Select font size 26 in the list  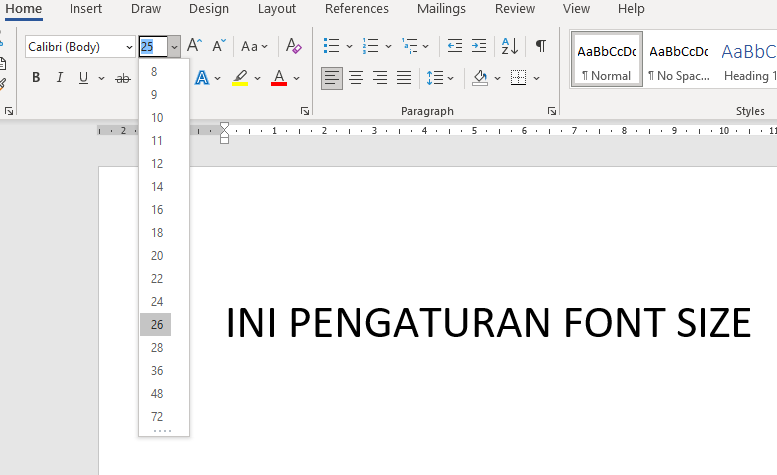[x=156, y=324]
